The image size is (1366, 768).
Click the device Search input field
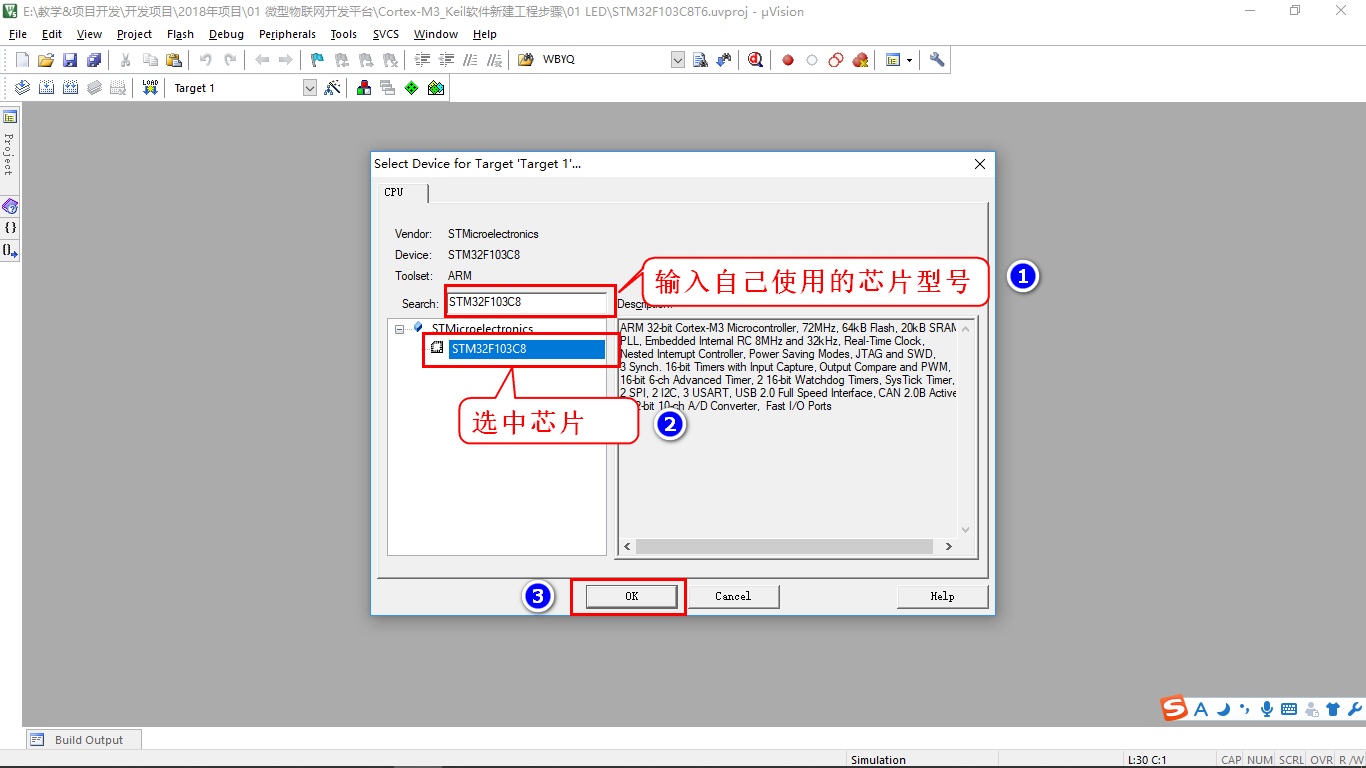tap(527, 302)
